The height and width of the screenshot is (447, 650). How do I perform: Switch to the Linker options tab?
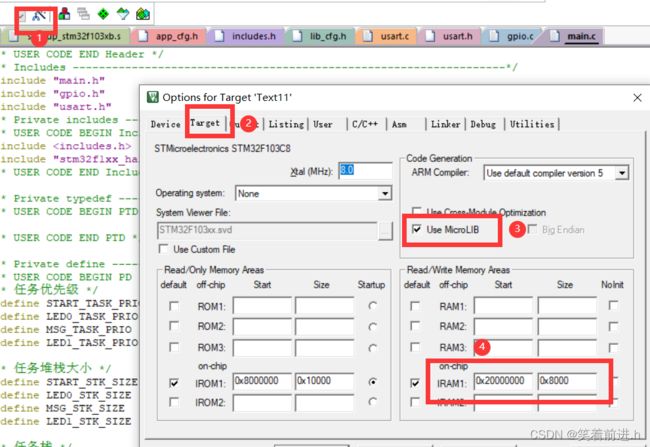point(446,124)
